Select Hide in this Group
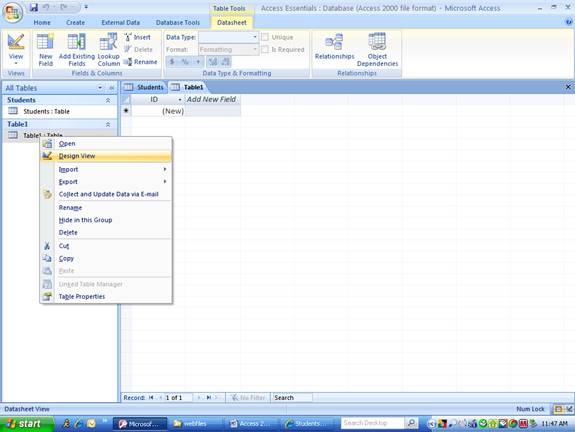575x432 pixels. 106,220
